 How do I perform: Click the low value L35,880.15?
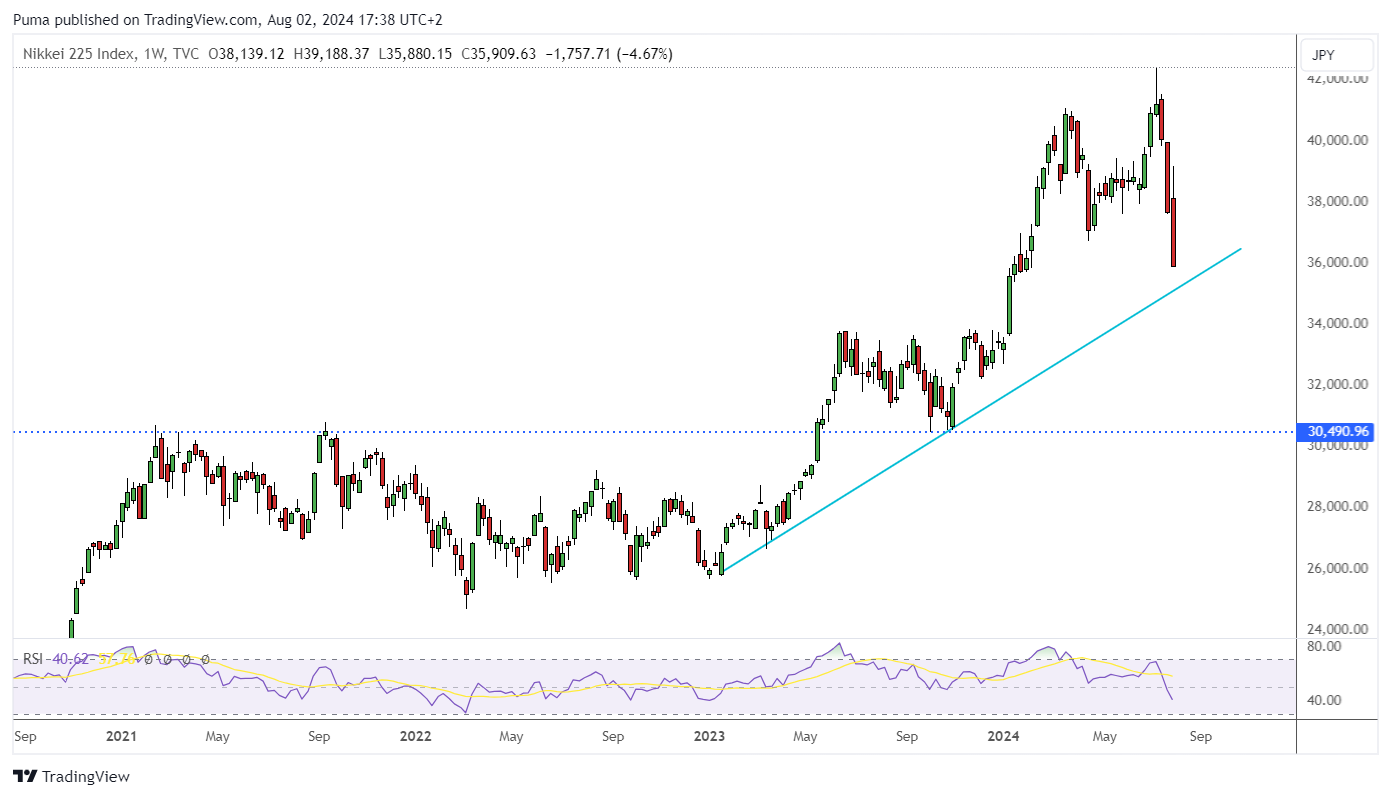tap(414, 54)
